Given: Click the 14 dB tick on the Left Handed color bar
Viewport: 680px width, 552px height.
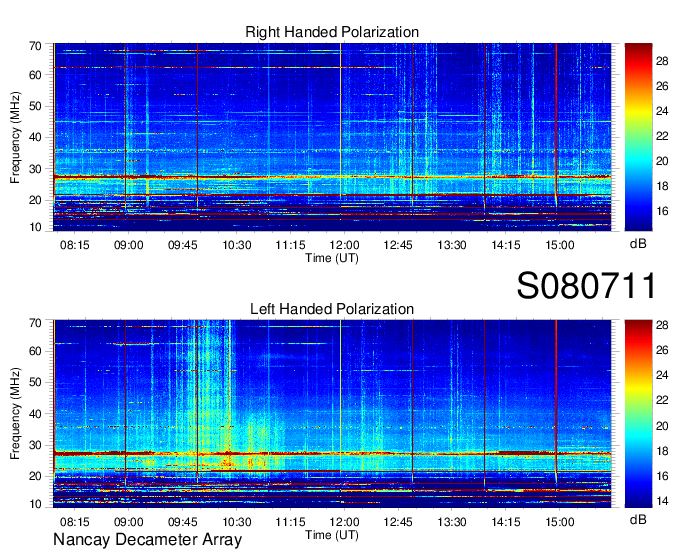Looking at the screenshot, I should tap(662, 501).
